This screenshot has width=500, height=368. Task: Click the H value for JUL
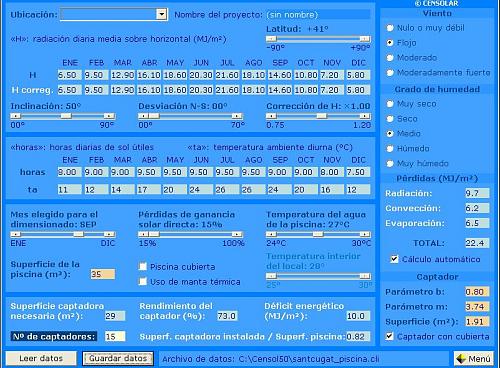click(x=227, y=75)
